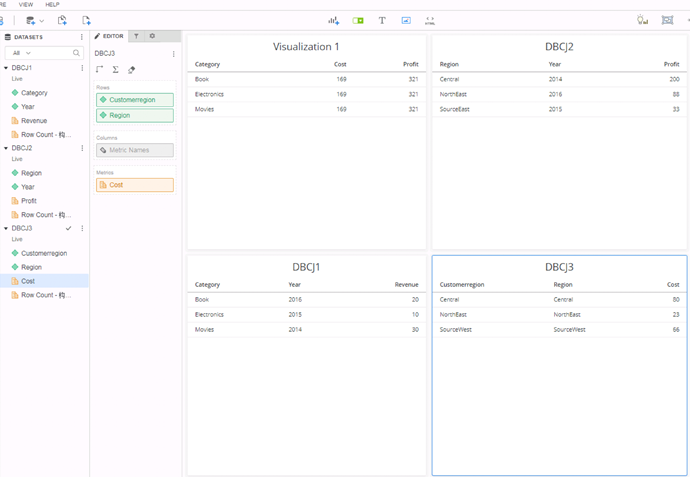Click the swap rows and columns icon
This screenshot has width=690, height=478.
click(x=99, y=70)
